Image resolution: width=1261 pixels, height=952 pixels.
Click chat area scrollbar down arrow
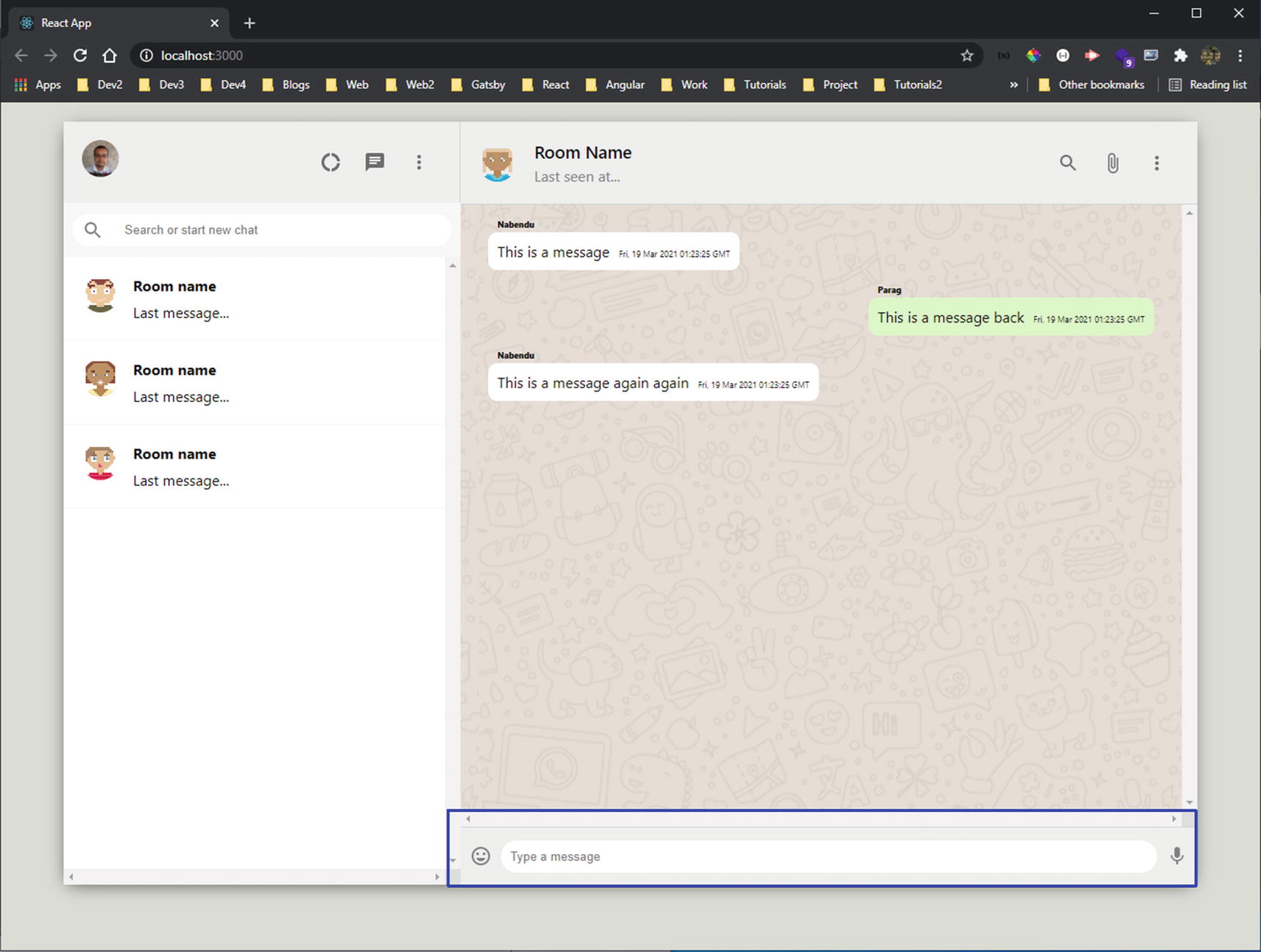coord(1189,803)
